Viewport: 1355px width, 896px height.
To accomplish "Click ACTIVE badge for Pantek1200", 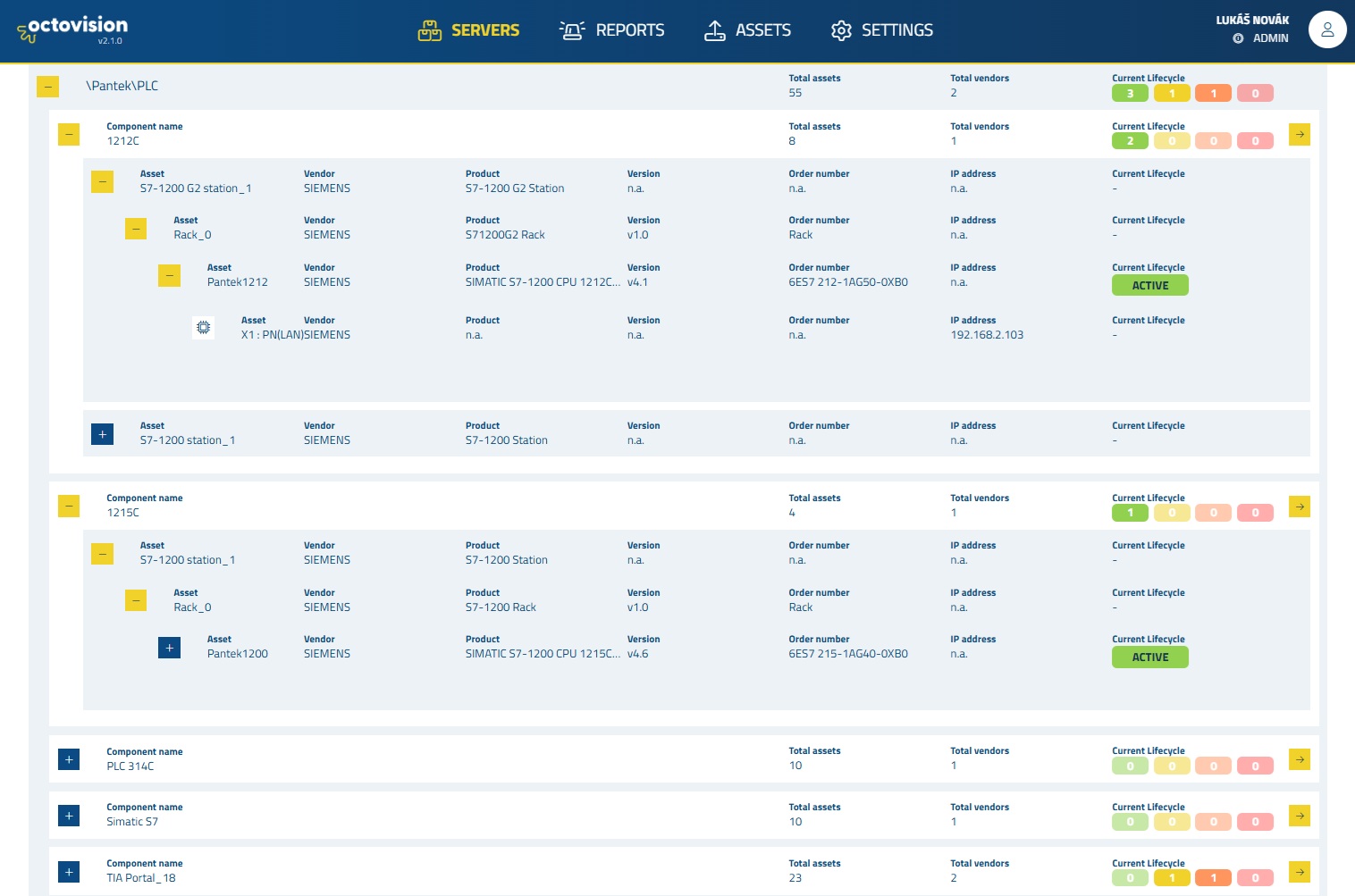I will (1150, 657).
